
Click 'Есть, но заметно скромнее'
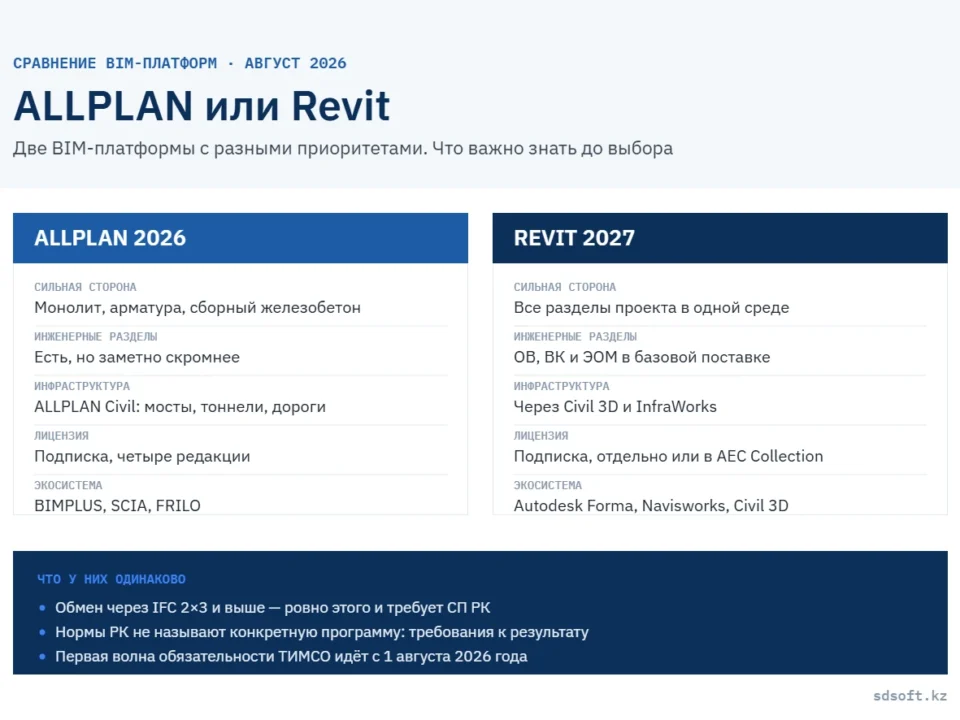(137, 357)
